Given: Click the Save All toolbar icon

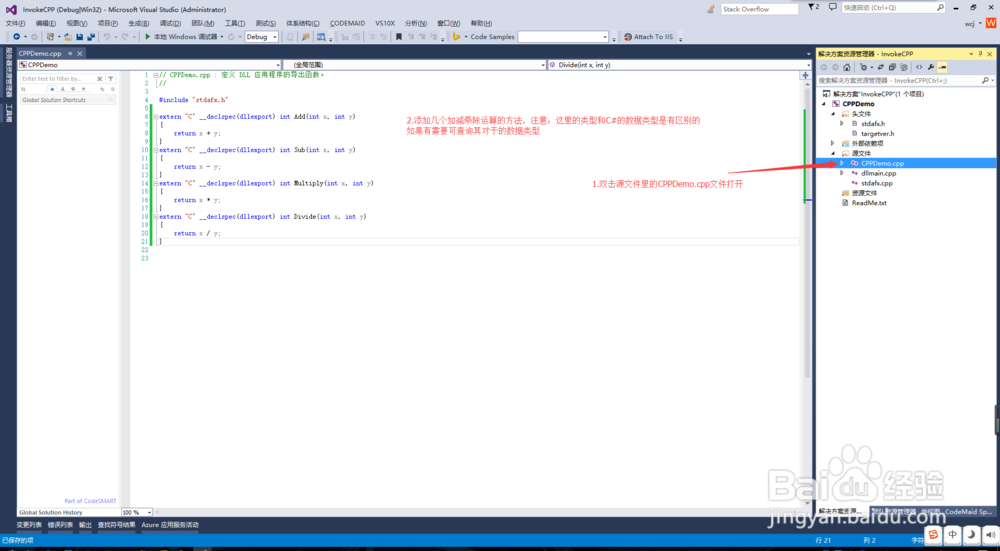Looking at the screenshot, I should click(x=91, y=37).
